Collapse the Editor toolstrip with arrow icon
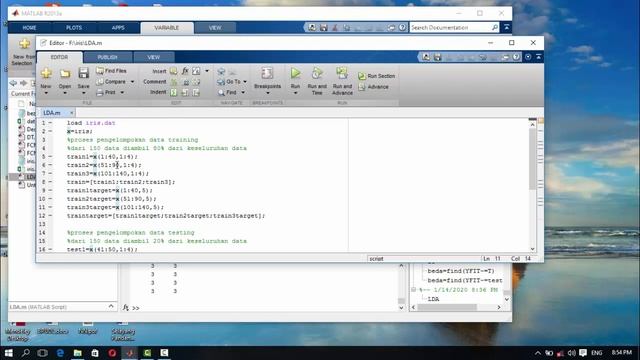Image resolution: width=640 pixels, height=360 pixels. coord(539,57)
